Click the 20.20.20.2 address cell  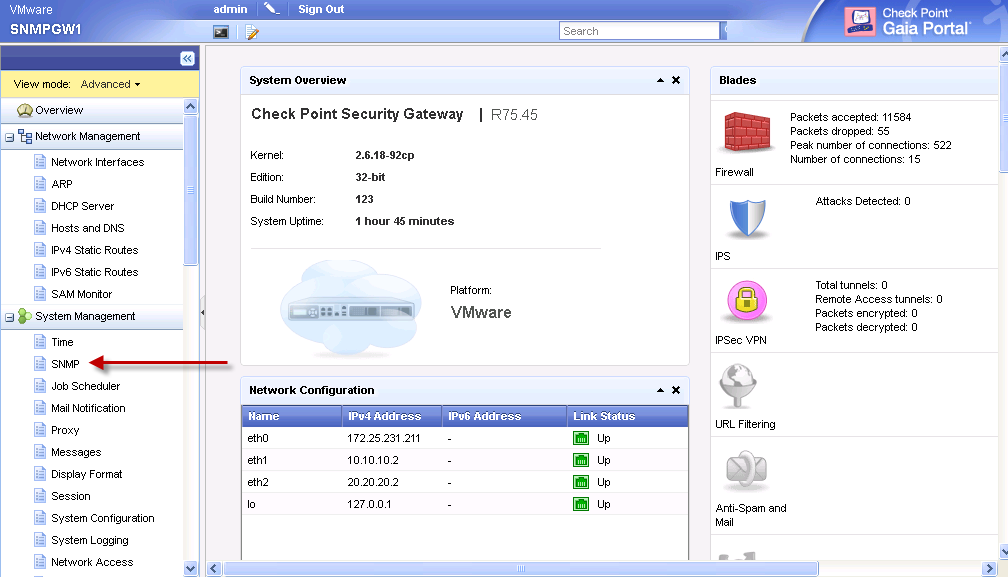[x=392, y=482]
